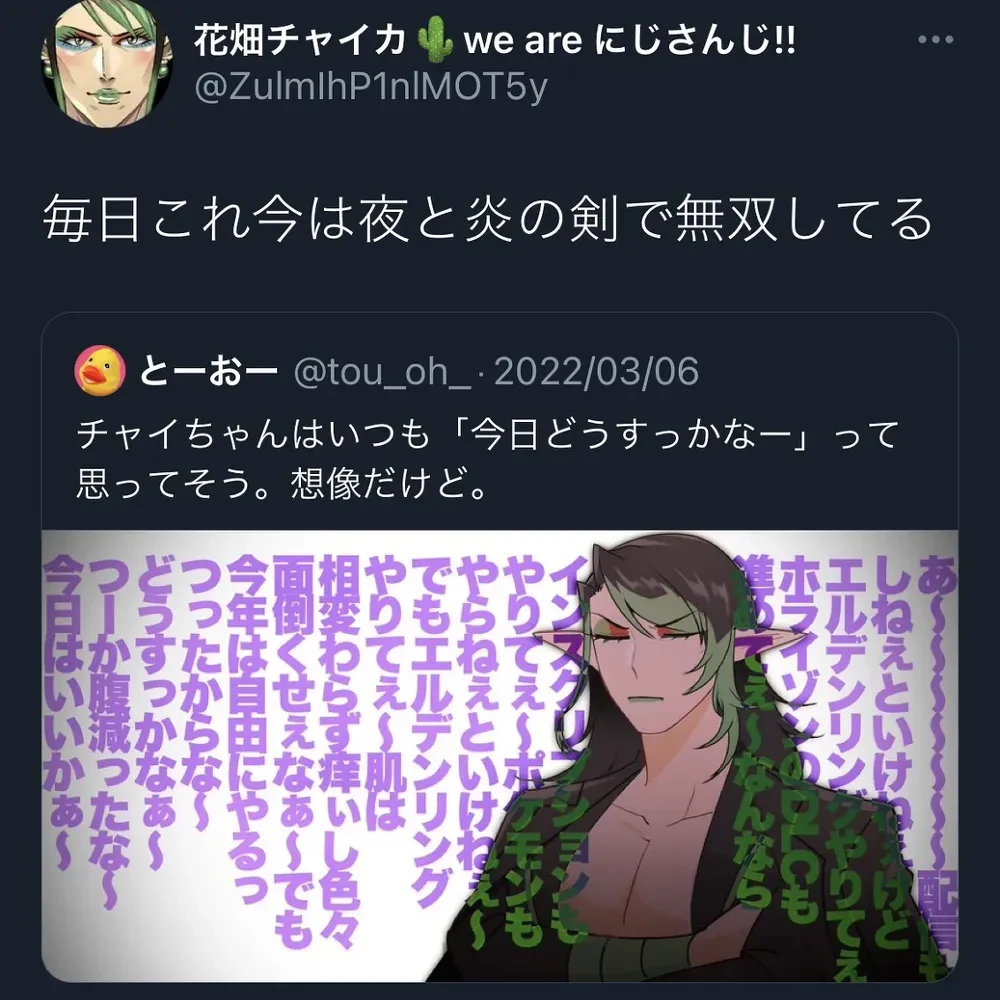Open quoted tweet text starting チャイちゃんはいつも
1000x1000 pixels.
pos(487,459)
